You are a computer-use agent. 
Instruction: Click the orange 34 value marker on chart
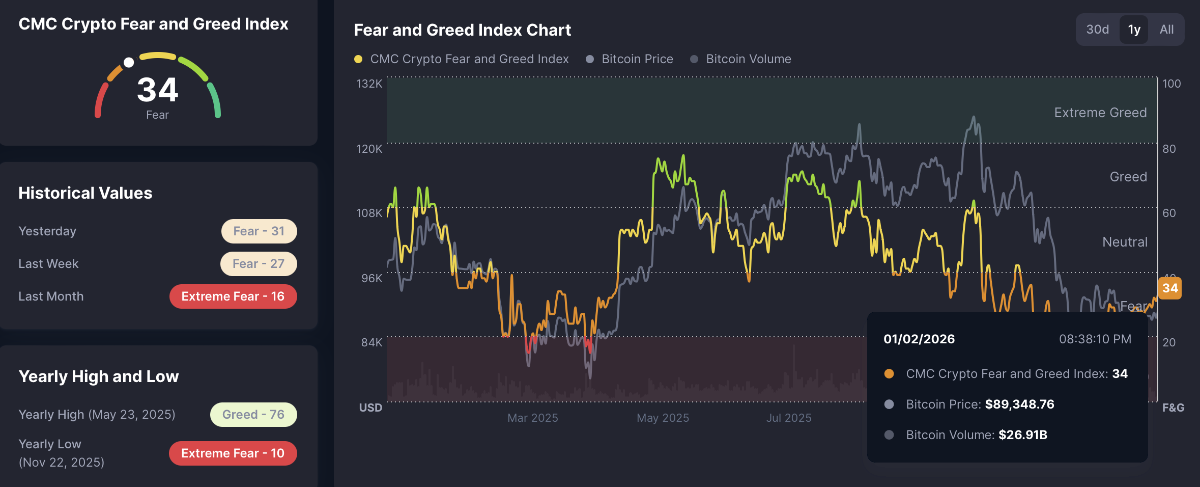point(1171,287)
